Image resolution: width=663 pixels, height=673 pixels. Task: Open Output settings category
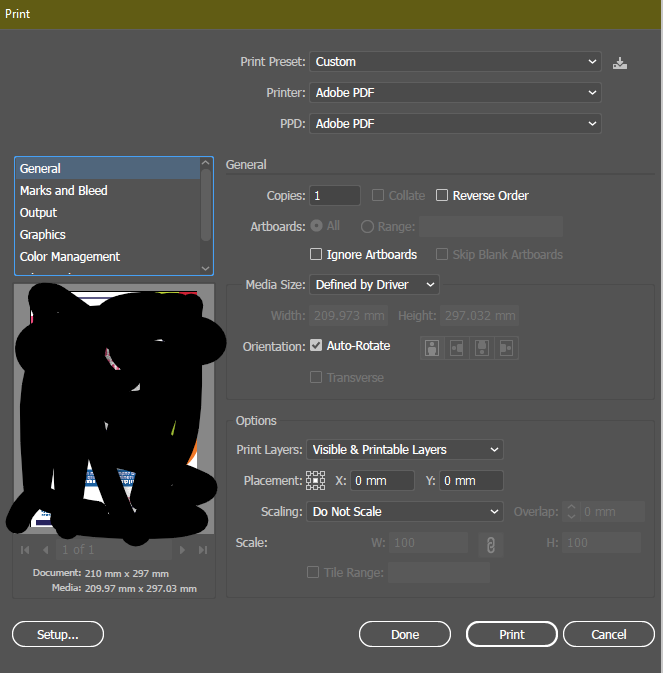(108, 212)
